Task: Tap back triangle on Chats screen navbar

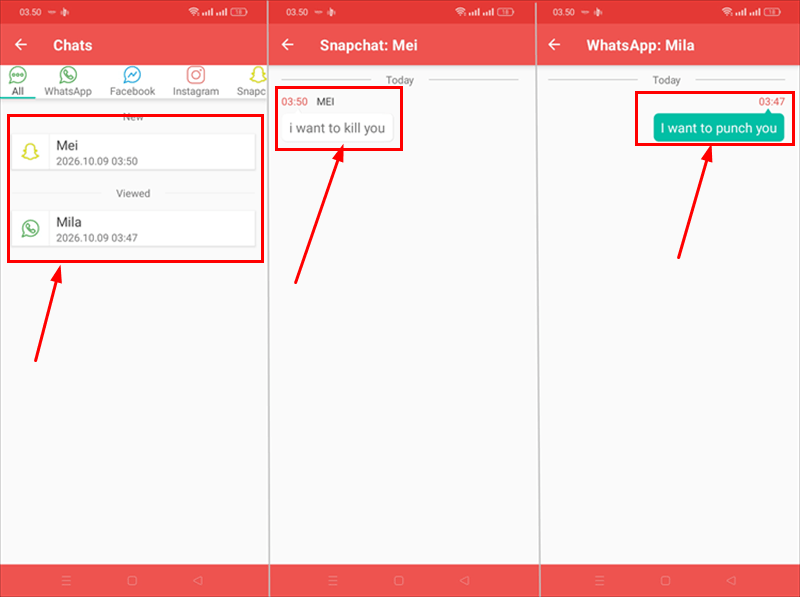Action: tap(198, 580)
